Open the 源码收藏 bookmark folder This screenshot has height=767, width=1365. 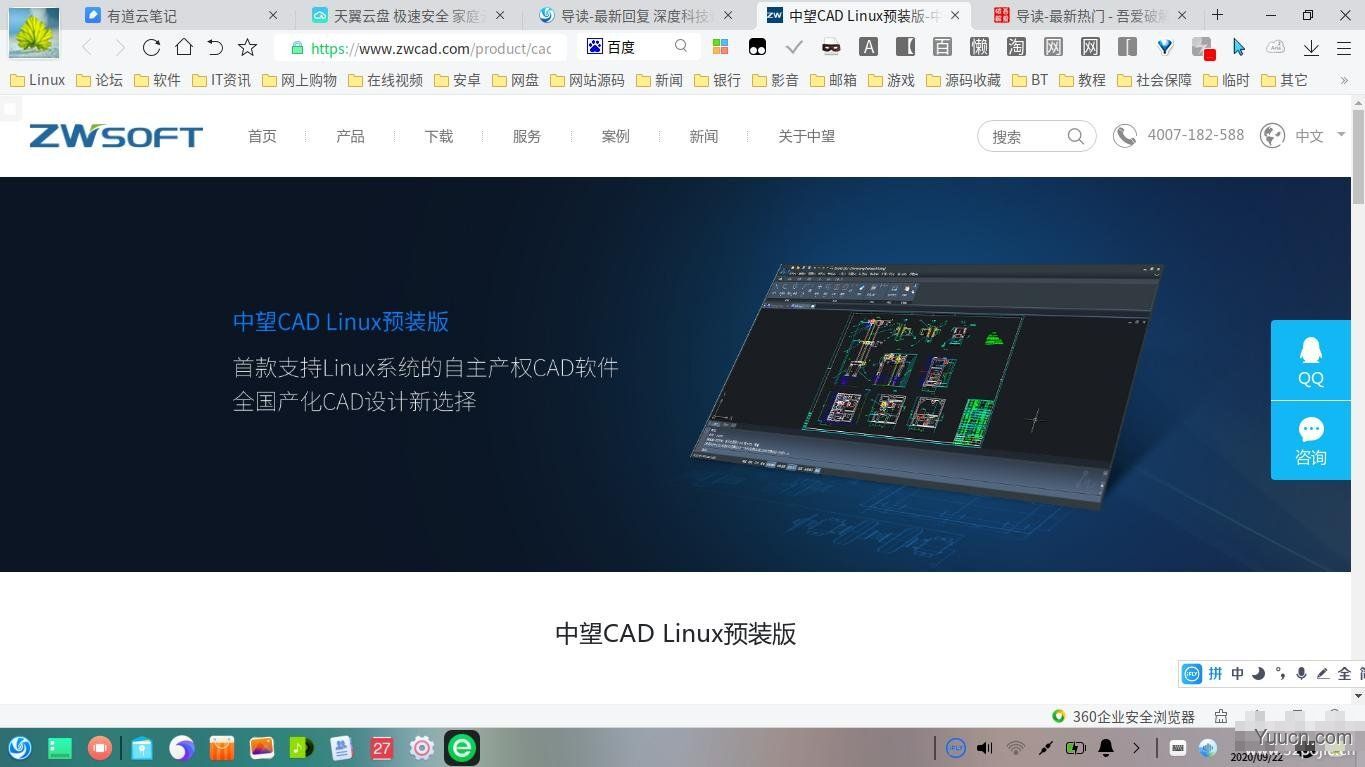(963, 80)
